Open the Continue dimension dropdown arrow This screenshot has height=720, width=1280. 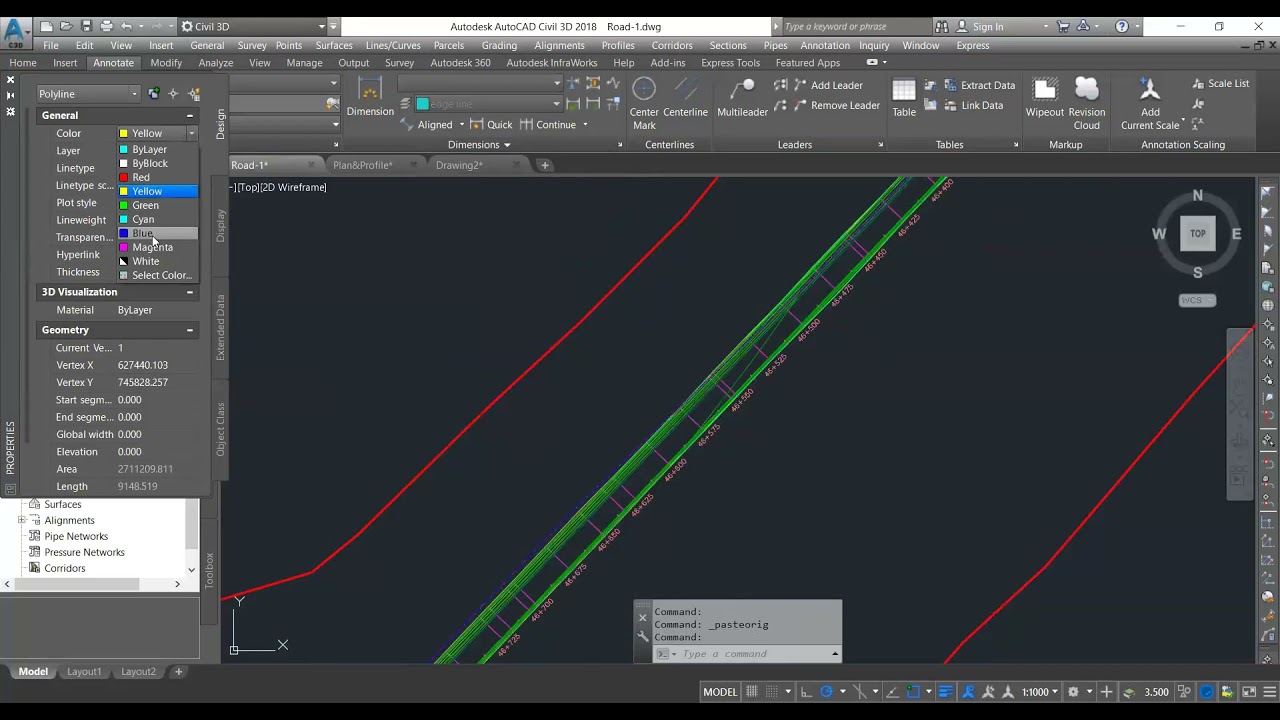[585, 125]
